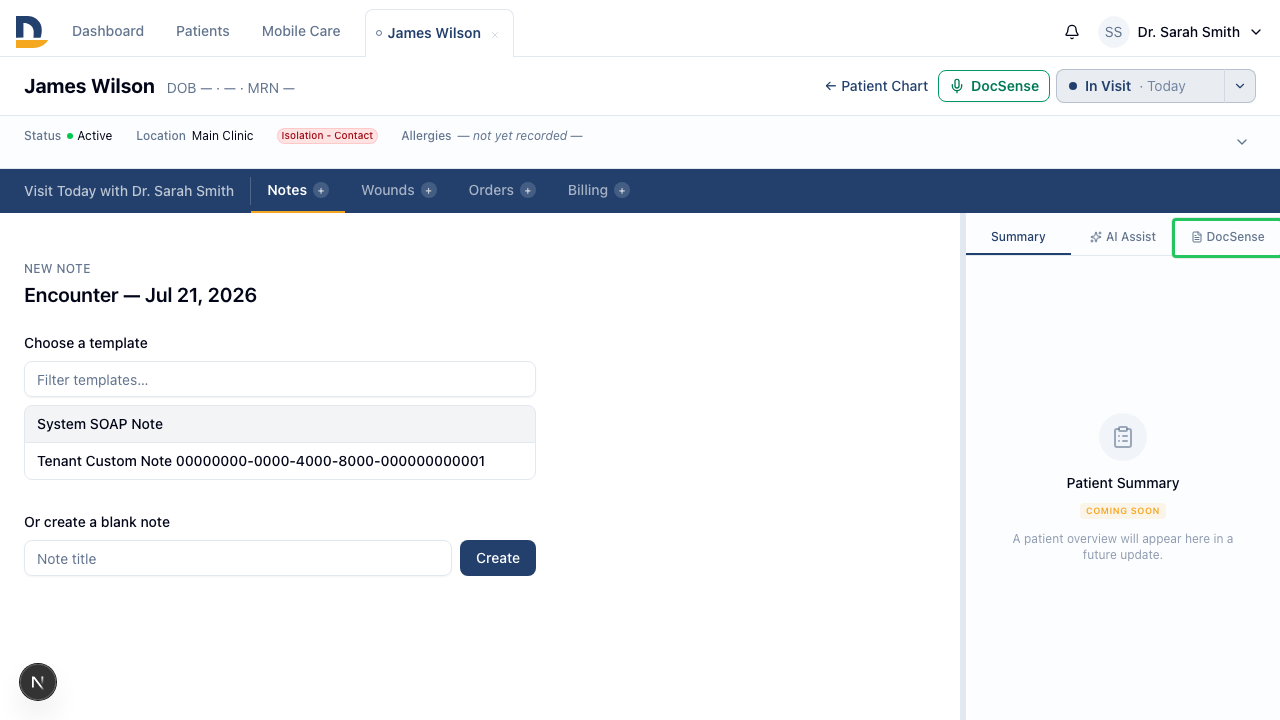Click the Isolation - Contact badge

327,136
